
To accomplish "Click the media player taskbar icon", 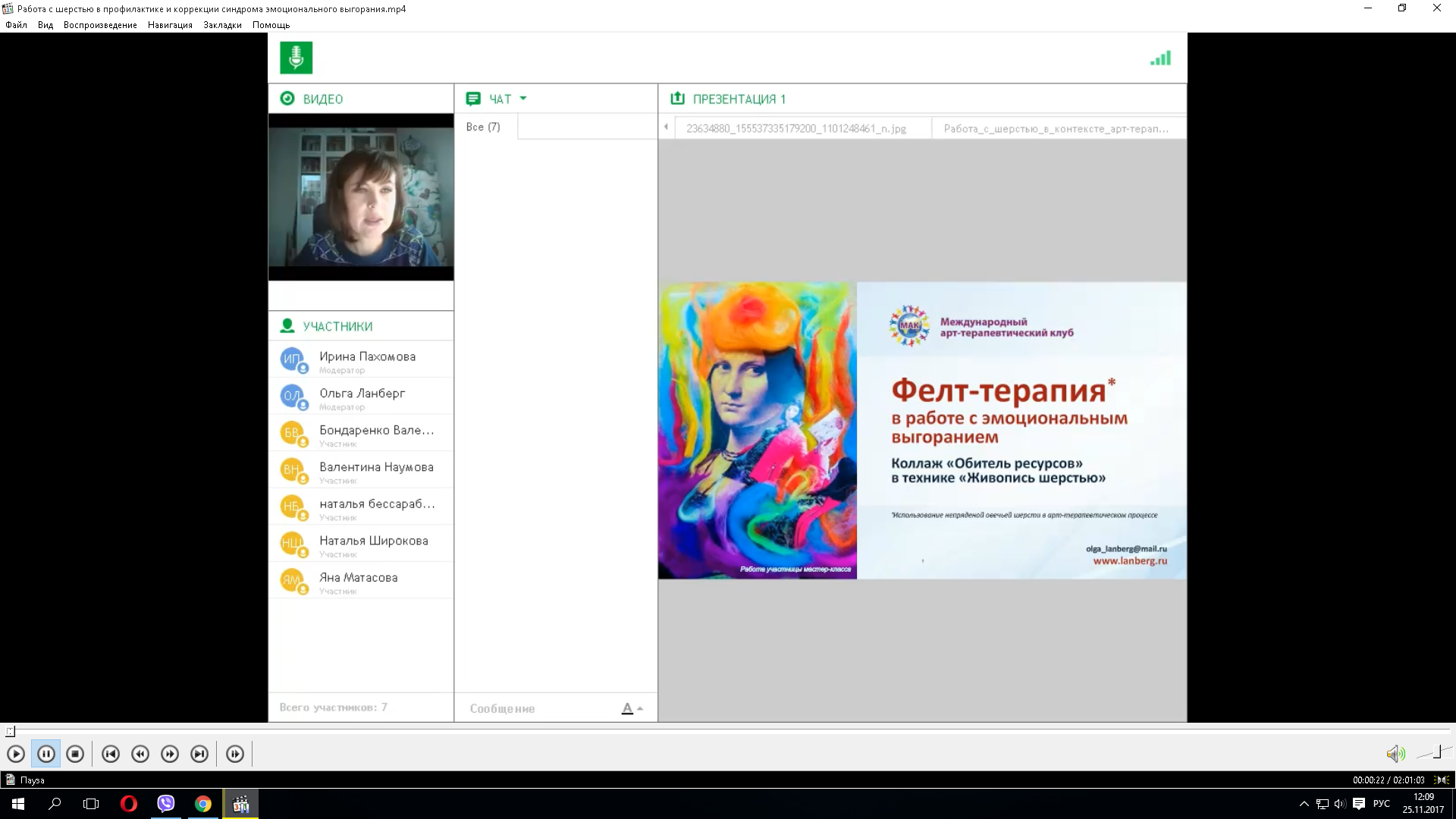I will [x=240, y=804].
